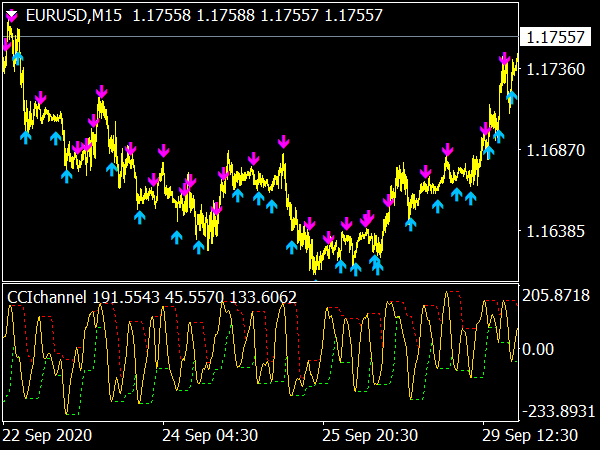Click the CCIchannel indicator label
Viewport: 600px width, 450px height.
47,297
